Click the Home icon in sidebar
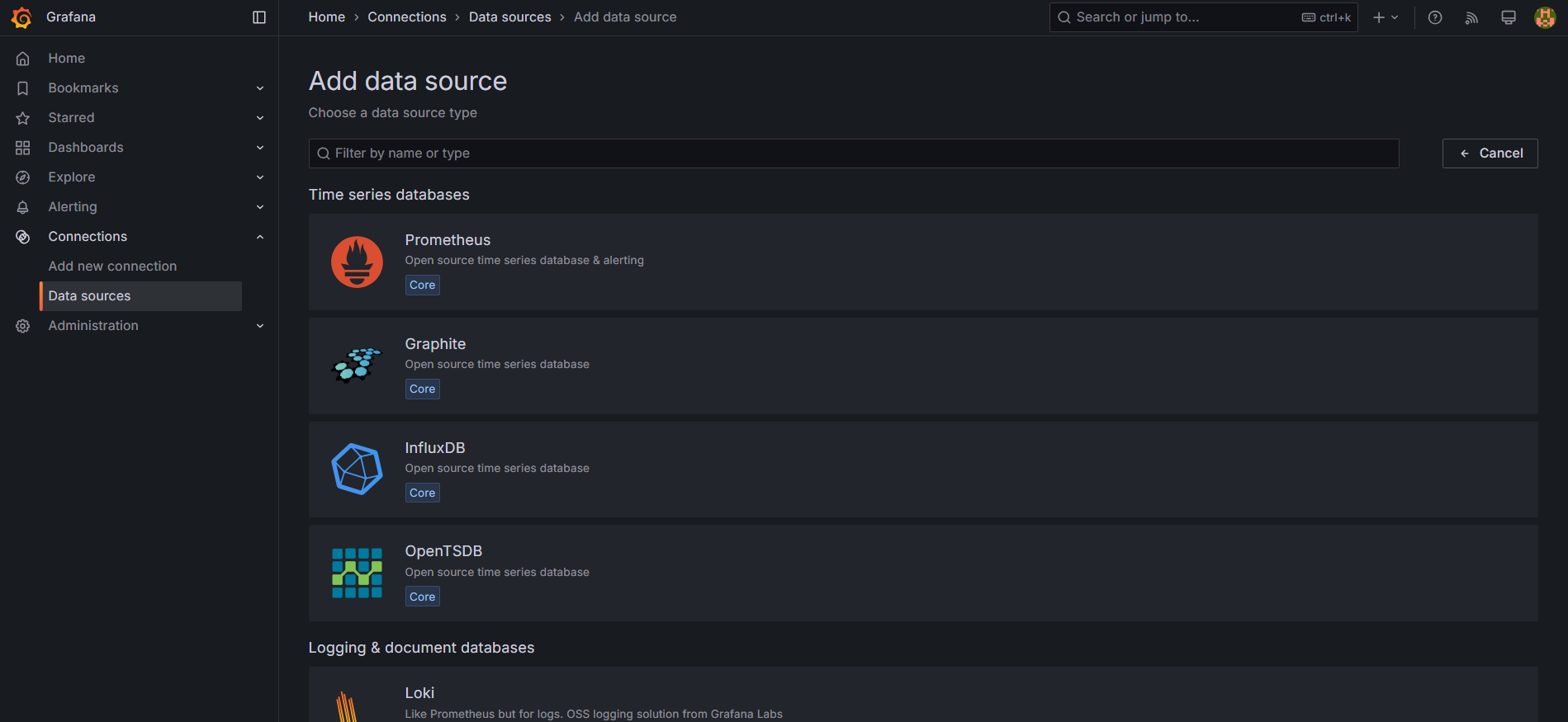 coord(23,59)
